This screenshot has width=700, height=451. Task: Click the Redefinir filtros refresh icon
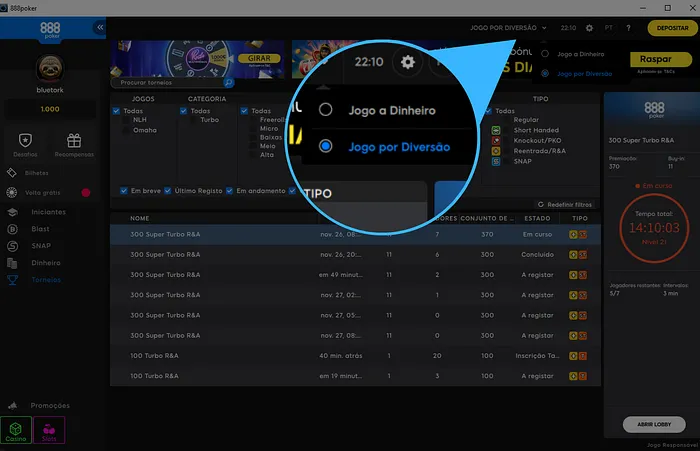pyautogui.click(x=541, y=205)
